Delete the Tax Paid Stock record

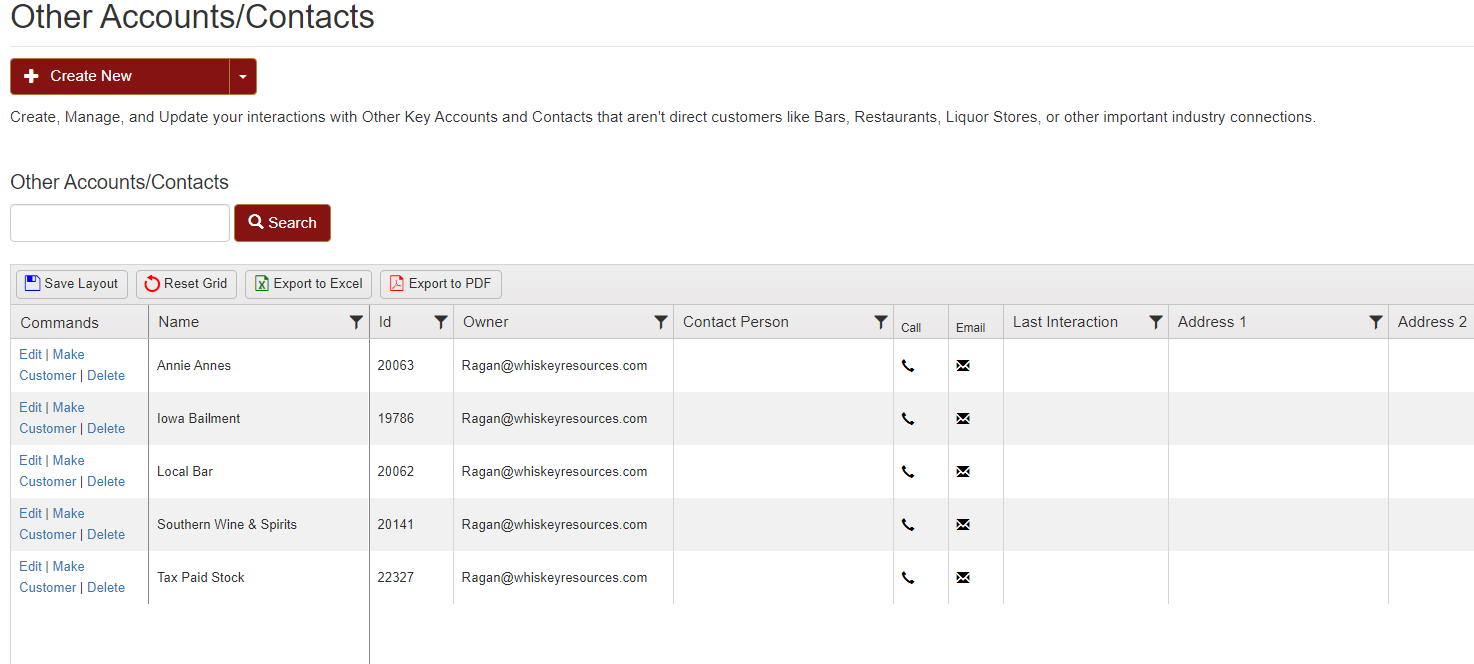click(106, 588)
